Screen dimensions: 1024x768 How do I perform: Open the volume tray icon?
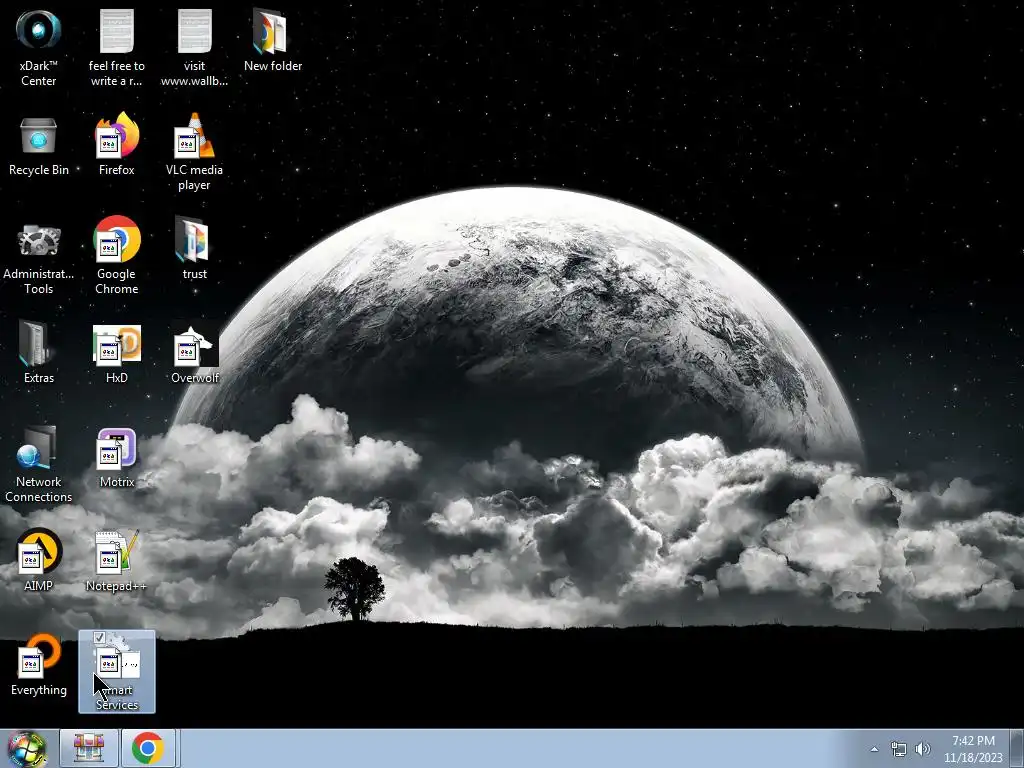(923, 749)
